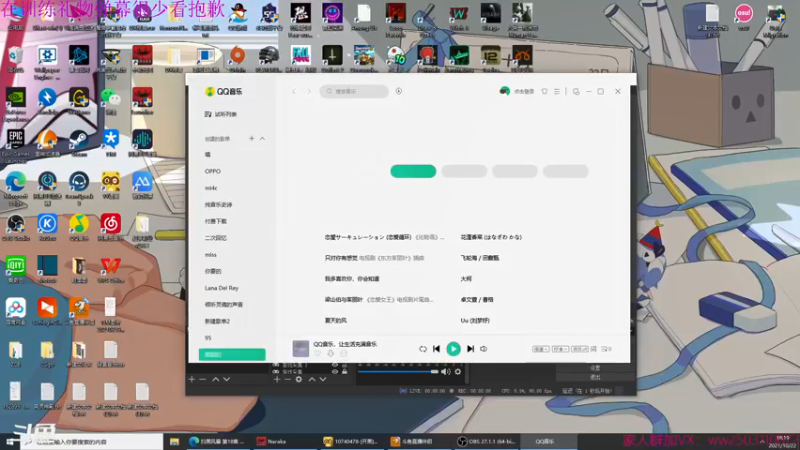Image resolution: width=800 pixels, height=450 pixels.
Task: Click the album cover thumbnail in the player bar
Action: coord(301,349)
